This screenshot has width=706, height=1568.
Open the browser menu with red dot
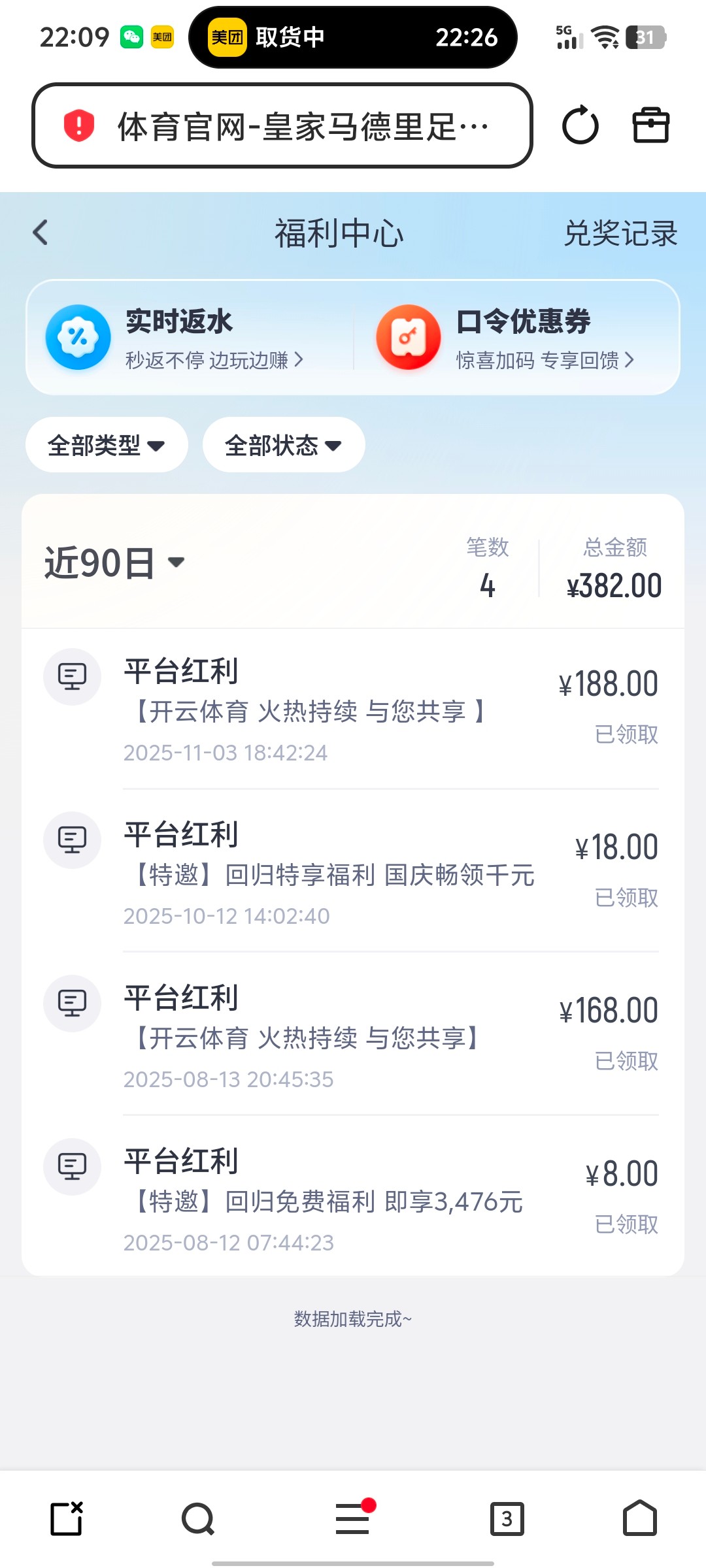pyautogui.click(x=353, y=1519)
